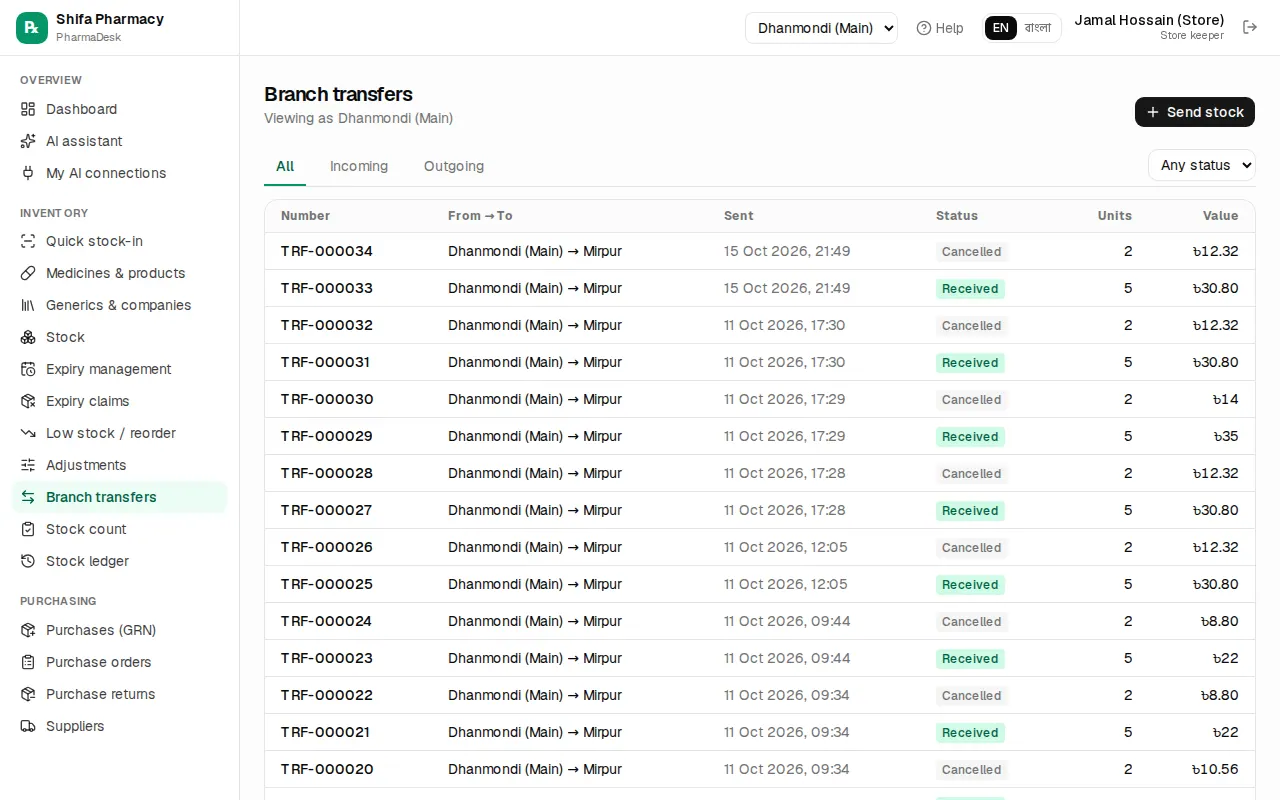Click Jamal Hossain (Store) user name
This screenshot has width=1280, height=800.
tap(1149, 20)
